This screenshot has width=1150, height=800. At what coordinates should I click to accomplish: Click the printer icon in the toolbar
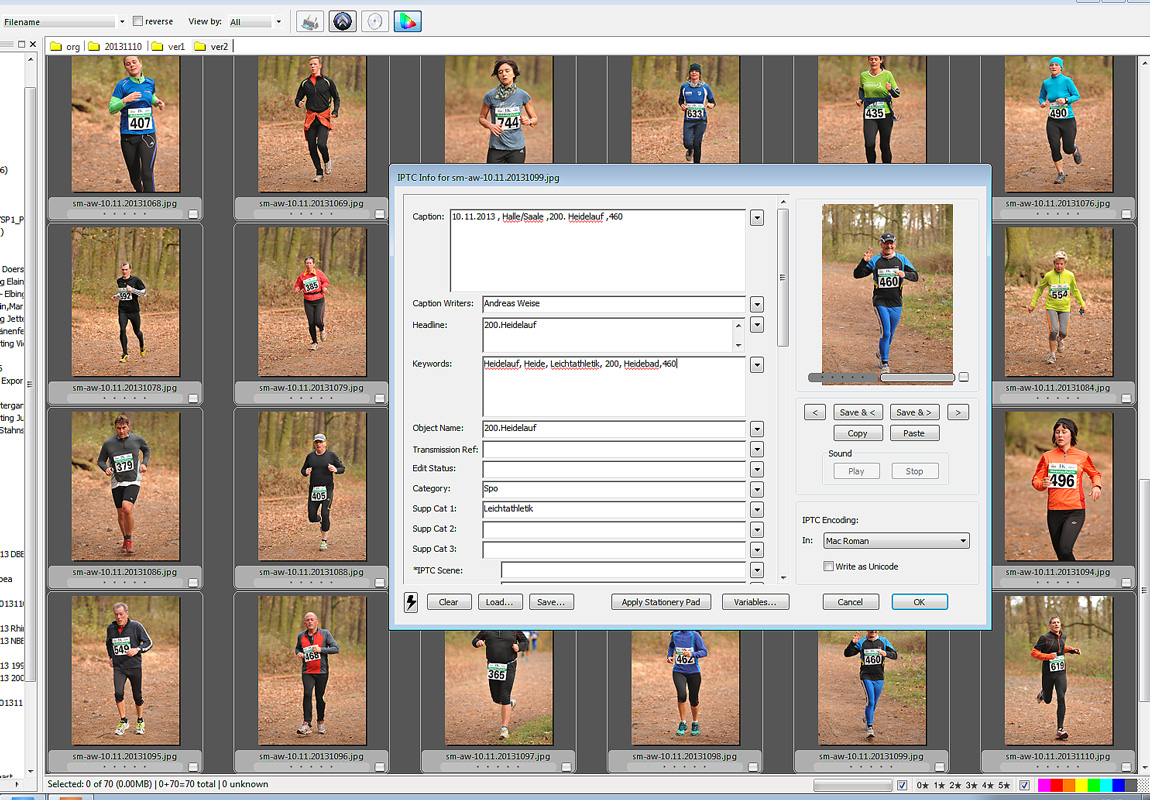click(310, 21)
